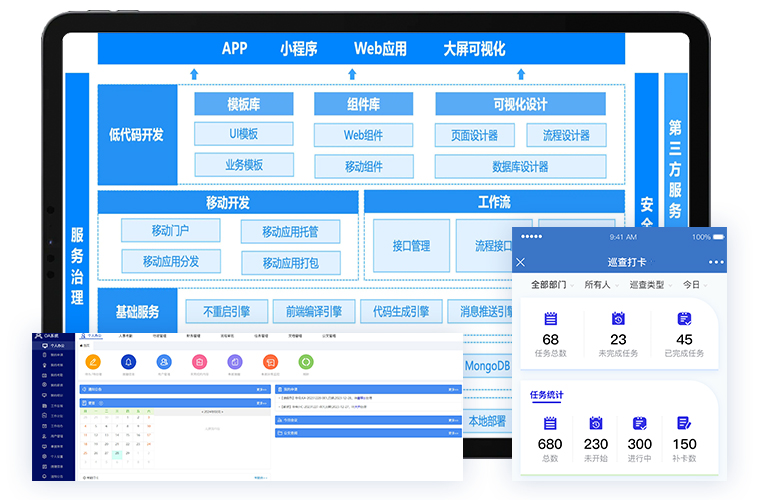Select the 代码生成引擎 box
This screenshot has width=760, height=500.
[401, 312]
